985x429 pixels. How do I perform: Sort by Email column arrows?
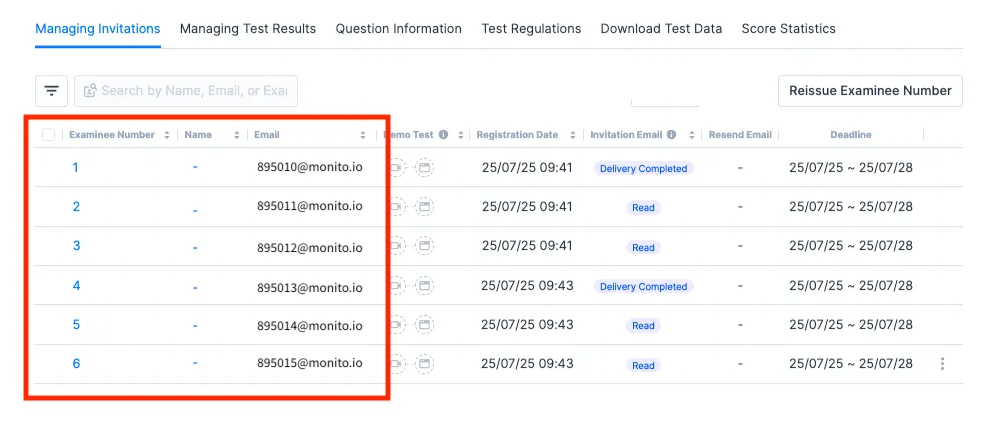(363, 134)
